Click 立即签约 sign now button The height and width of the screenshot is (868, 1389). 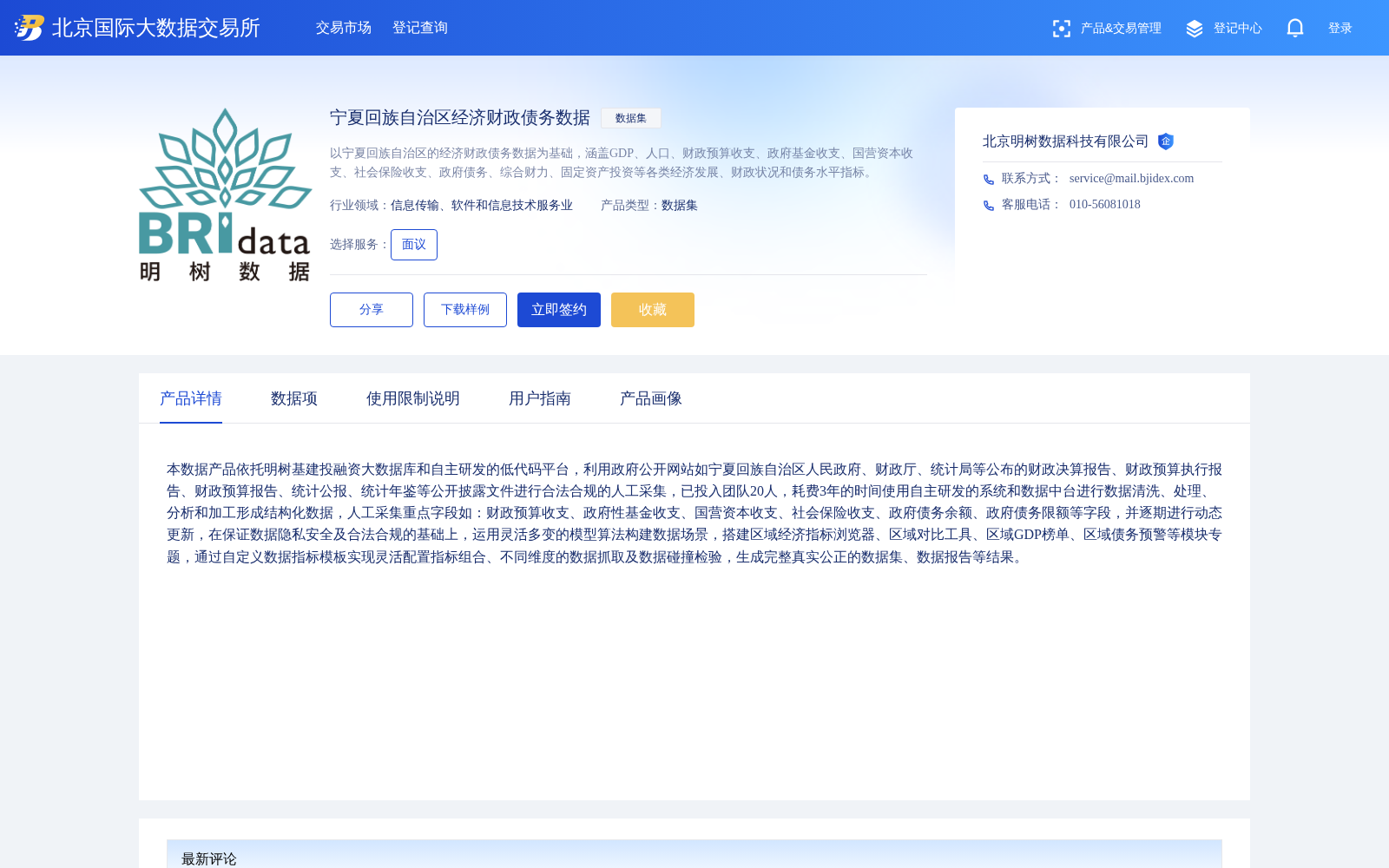[559, 310]
